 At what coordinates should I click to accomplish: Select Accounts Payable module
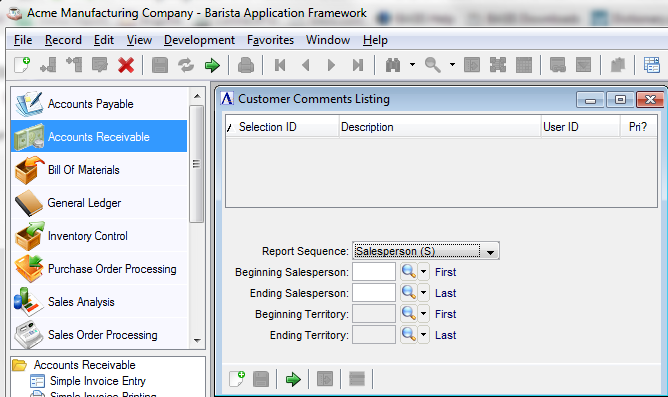pyautogui.click(x=99, y=104)
